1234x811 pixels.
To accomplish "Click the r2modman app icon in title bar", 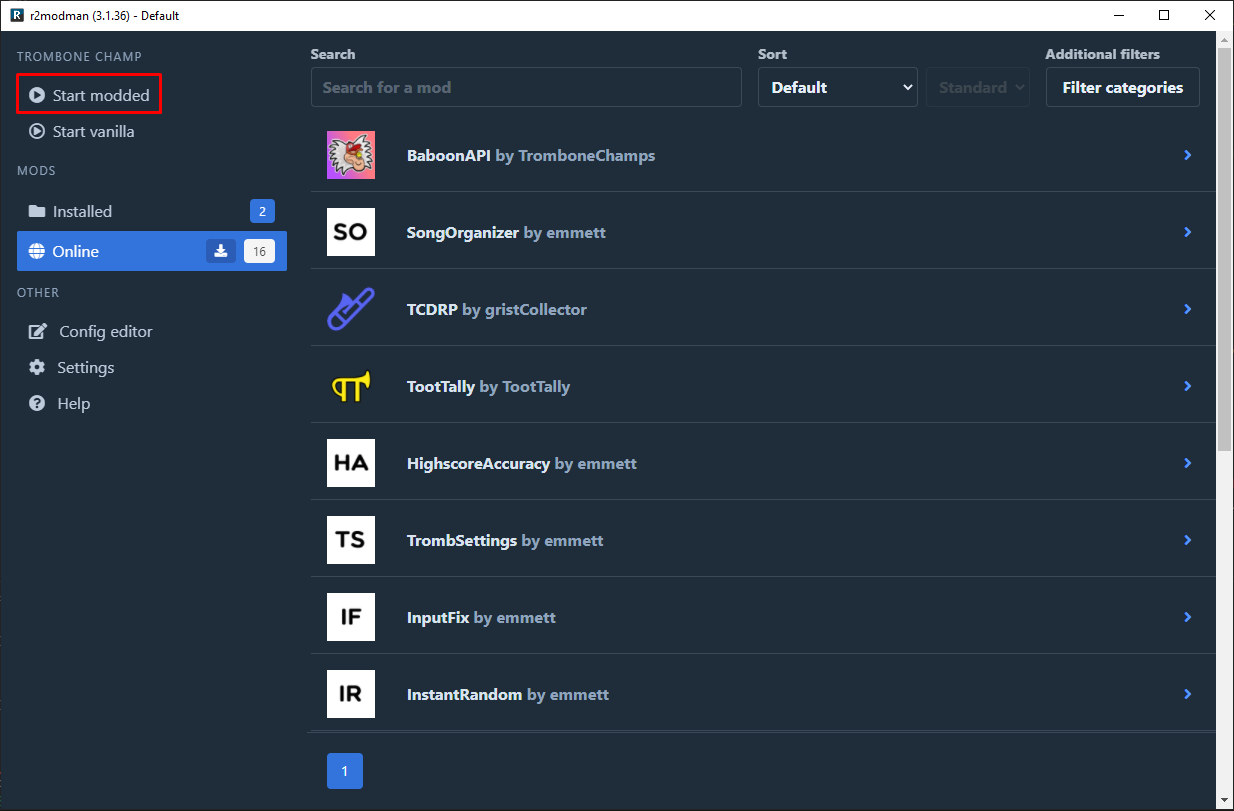I will 17,15.
